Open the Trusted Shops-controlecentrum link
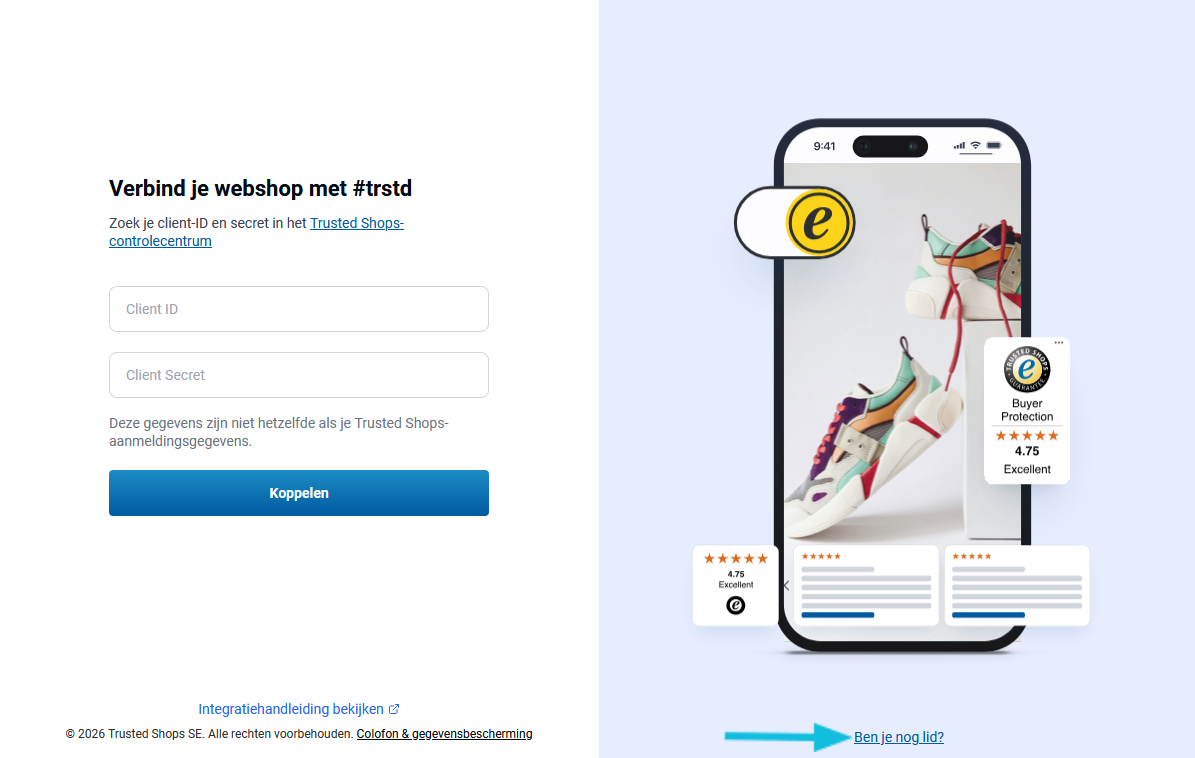 click(256, 232)
